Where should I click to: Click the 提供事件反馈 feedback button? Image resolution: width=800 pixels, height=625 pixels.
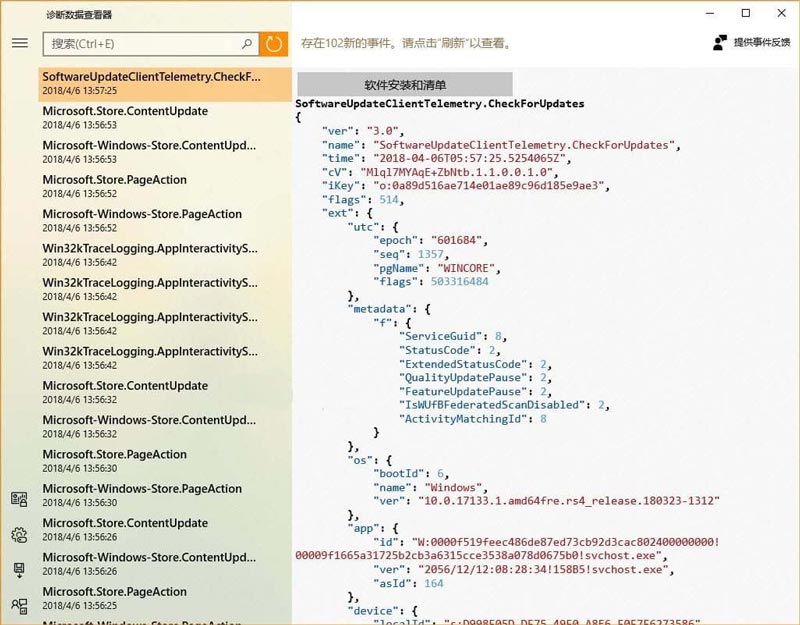pos(752,43)
